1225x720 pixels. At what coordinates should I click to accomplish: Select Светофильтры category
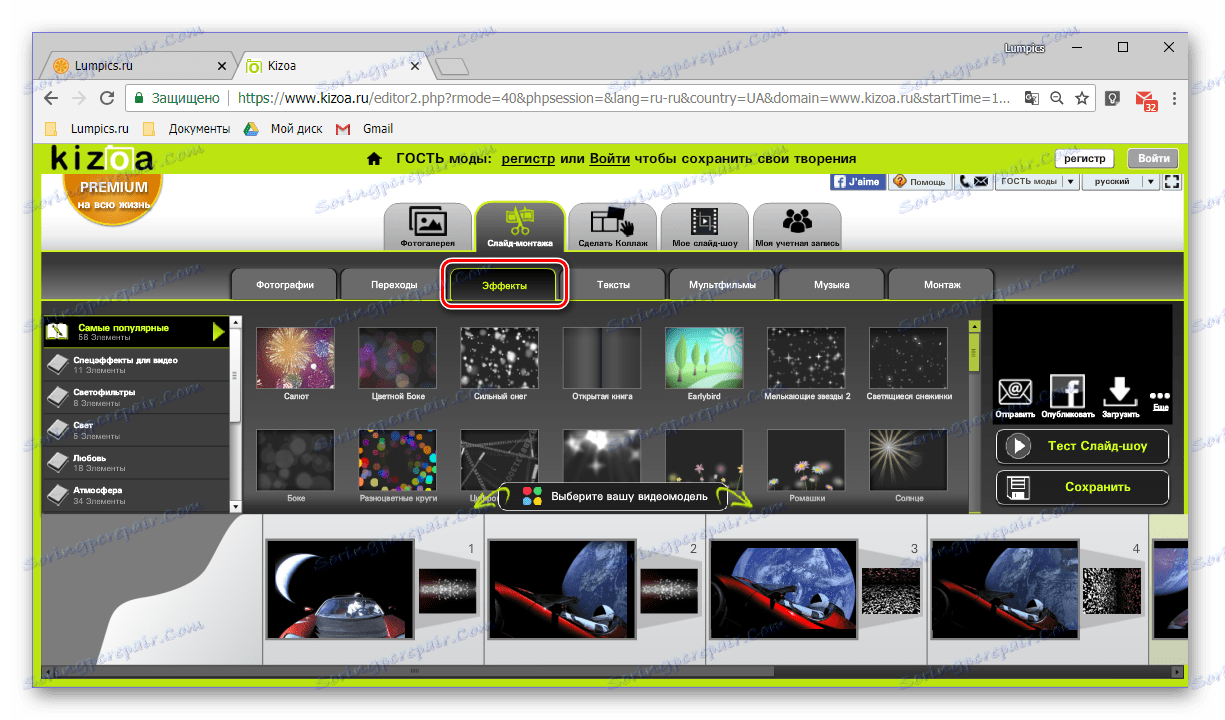(135, 397)
